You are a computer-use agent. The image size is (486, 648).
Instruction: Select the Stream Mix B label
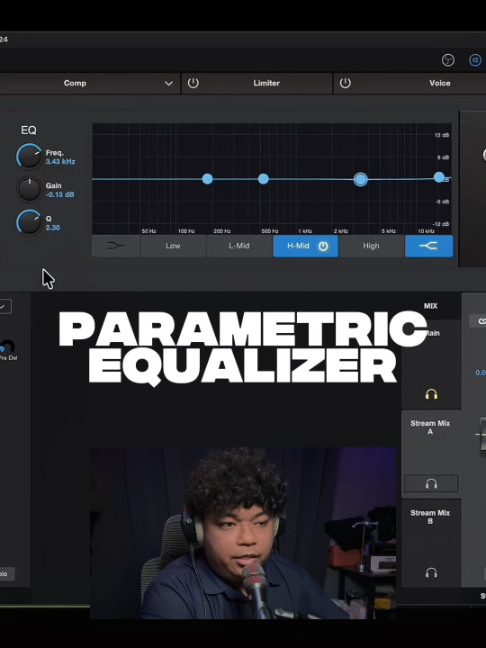pyautogui.click(x=430, y=517)
